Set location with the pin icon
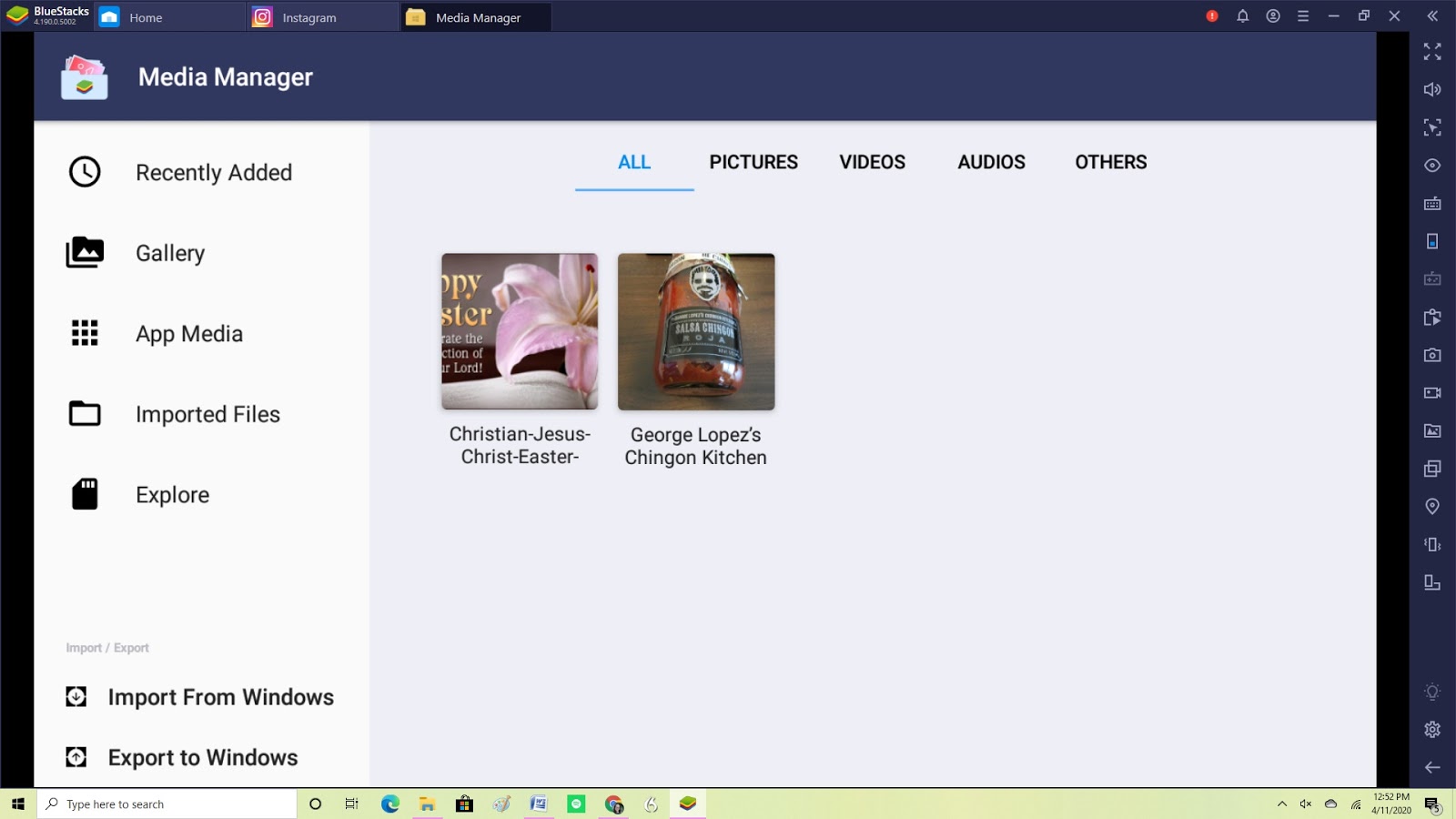The image size is (1456, 819). point(1432,506)
